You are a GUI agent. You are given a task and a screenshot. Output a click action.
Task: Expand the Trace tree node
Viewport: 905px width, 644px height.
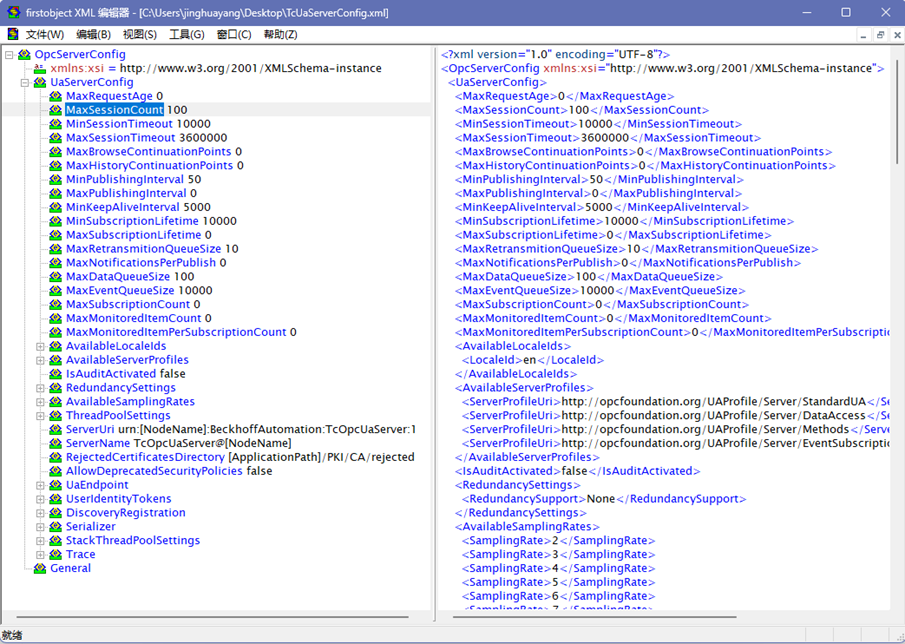click(41, 555)
